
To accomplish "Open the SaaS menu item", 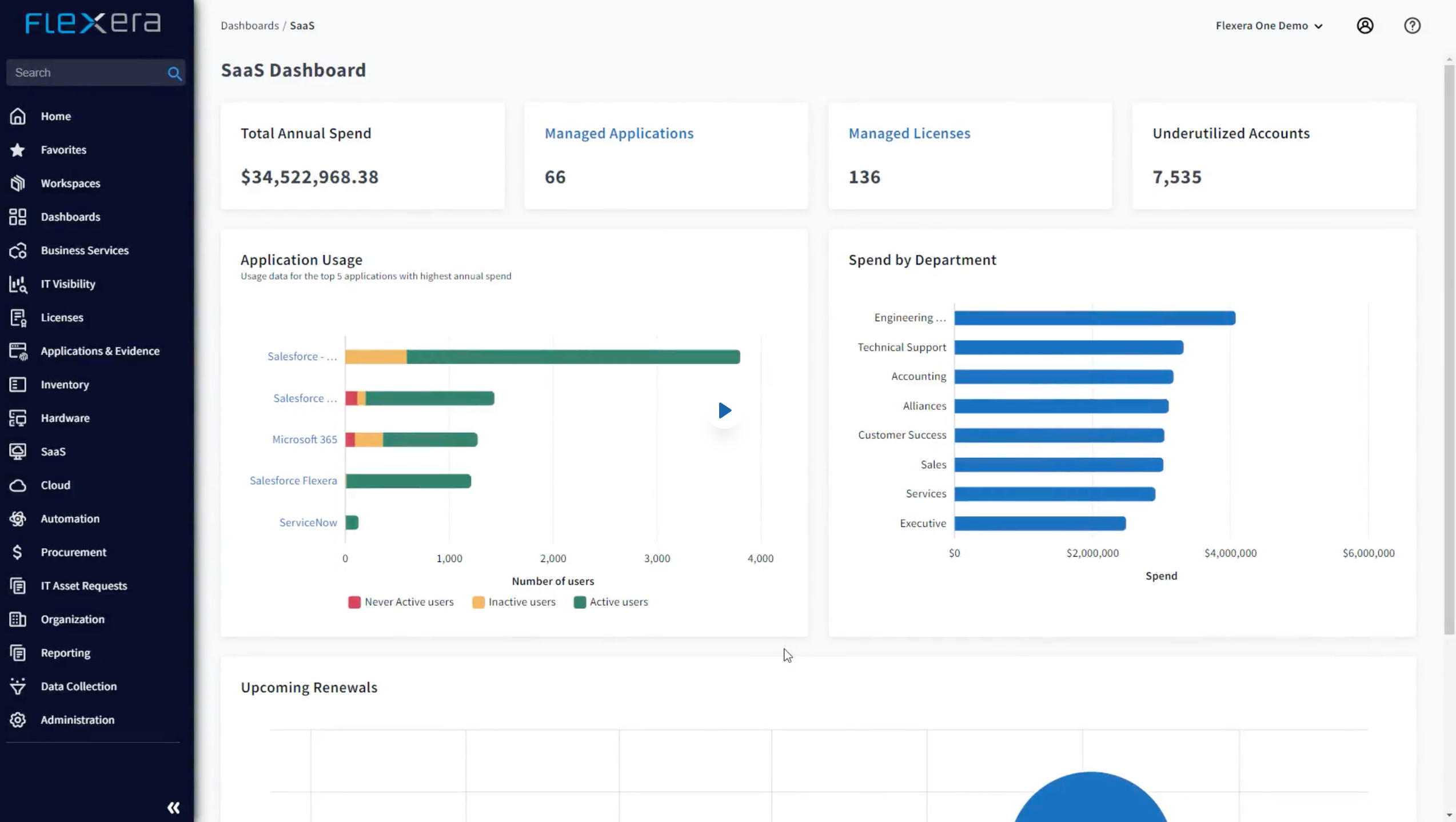I will (53, 452).
